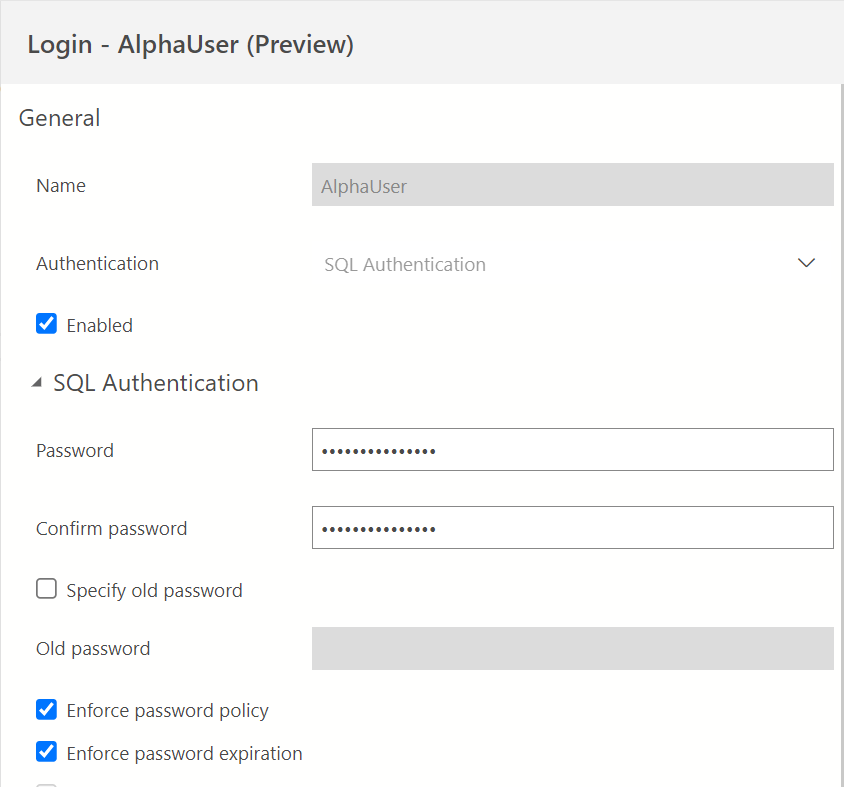Viewport: 844px width, 787px height.
Task: Toggle the Enabled checkbox
Action: pos(46,323)
